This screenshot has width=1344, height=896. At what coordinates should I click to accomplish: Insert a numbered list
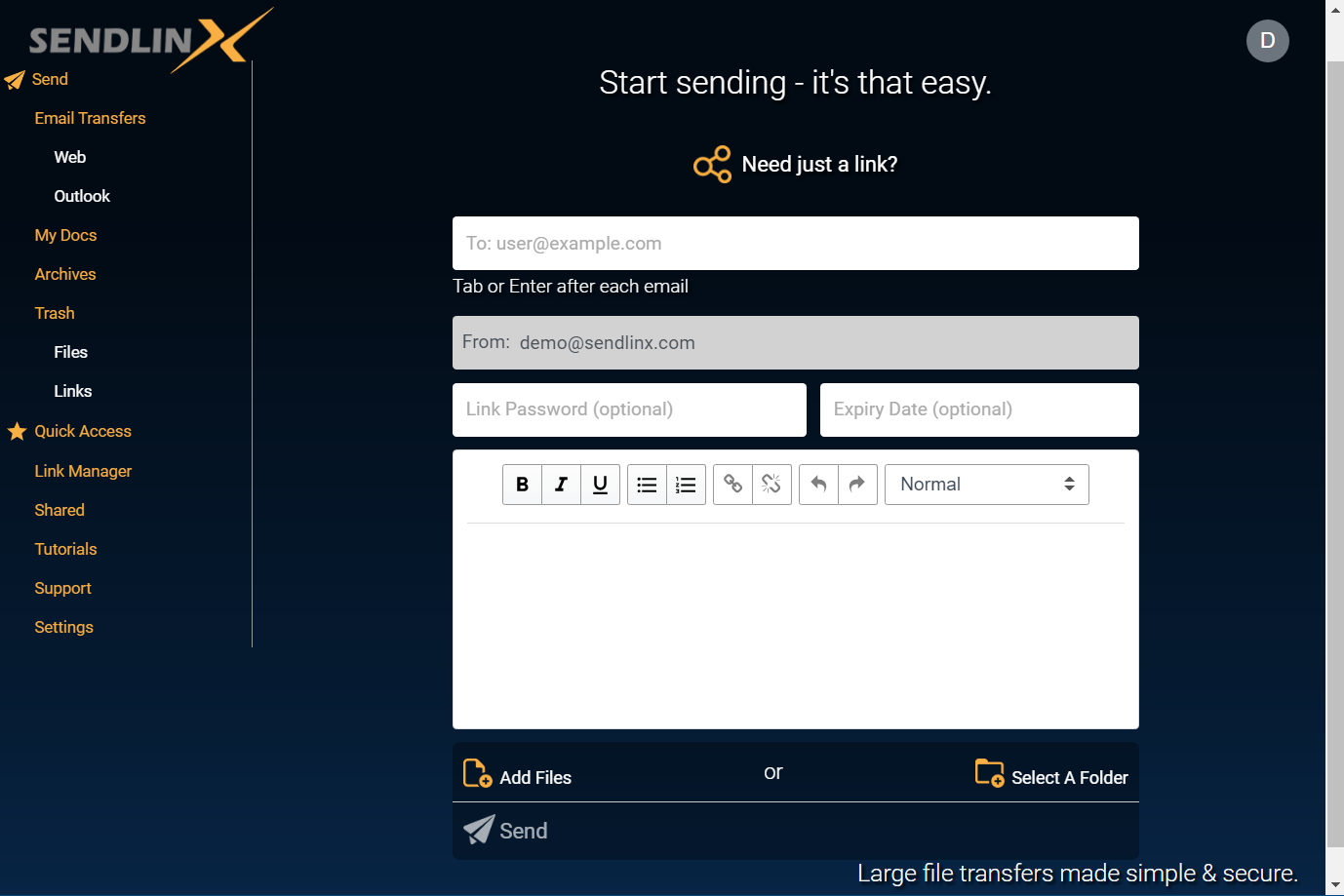point(686,485)
